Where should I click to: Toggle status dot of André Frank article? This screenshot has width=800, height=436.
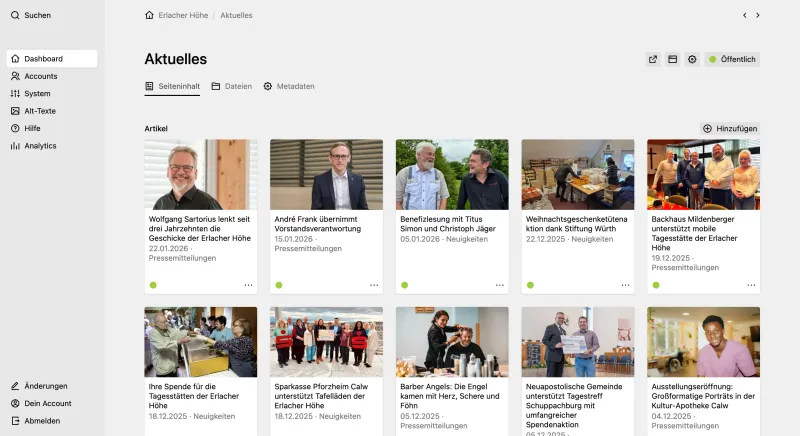(279, 285)
